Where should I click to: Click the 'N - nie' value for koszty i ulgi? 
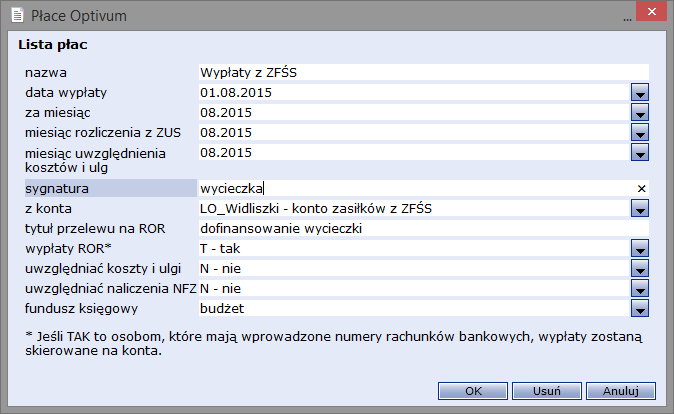click(220, 268)
